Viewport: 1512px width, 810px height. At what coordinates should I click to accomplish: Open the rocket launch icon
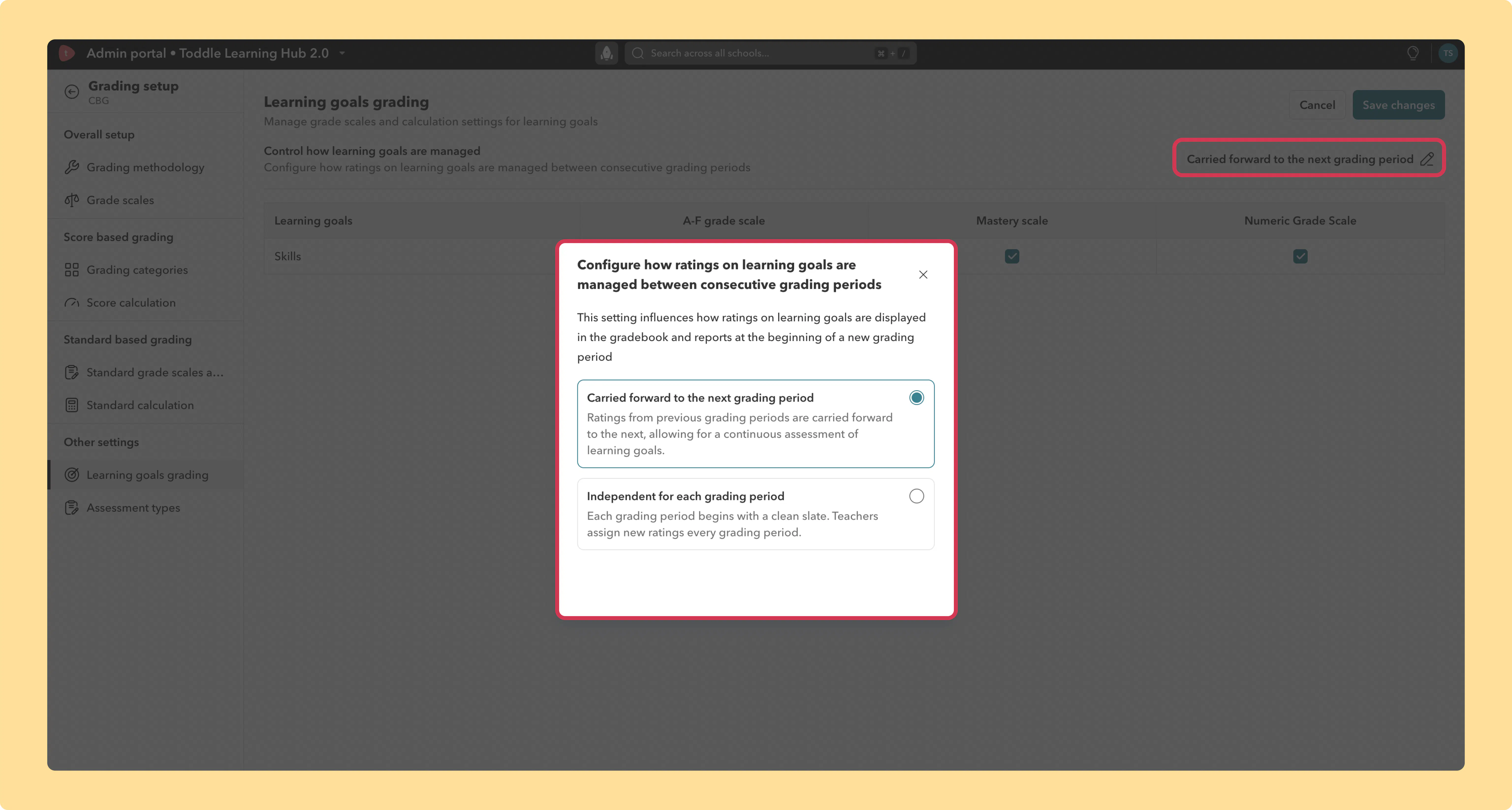point(606,53)
